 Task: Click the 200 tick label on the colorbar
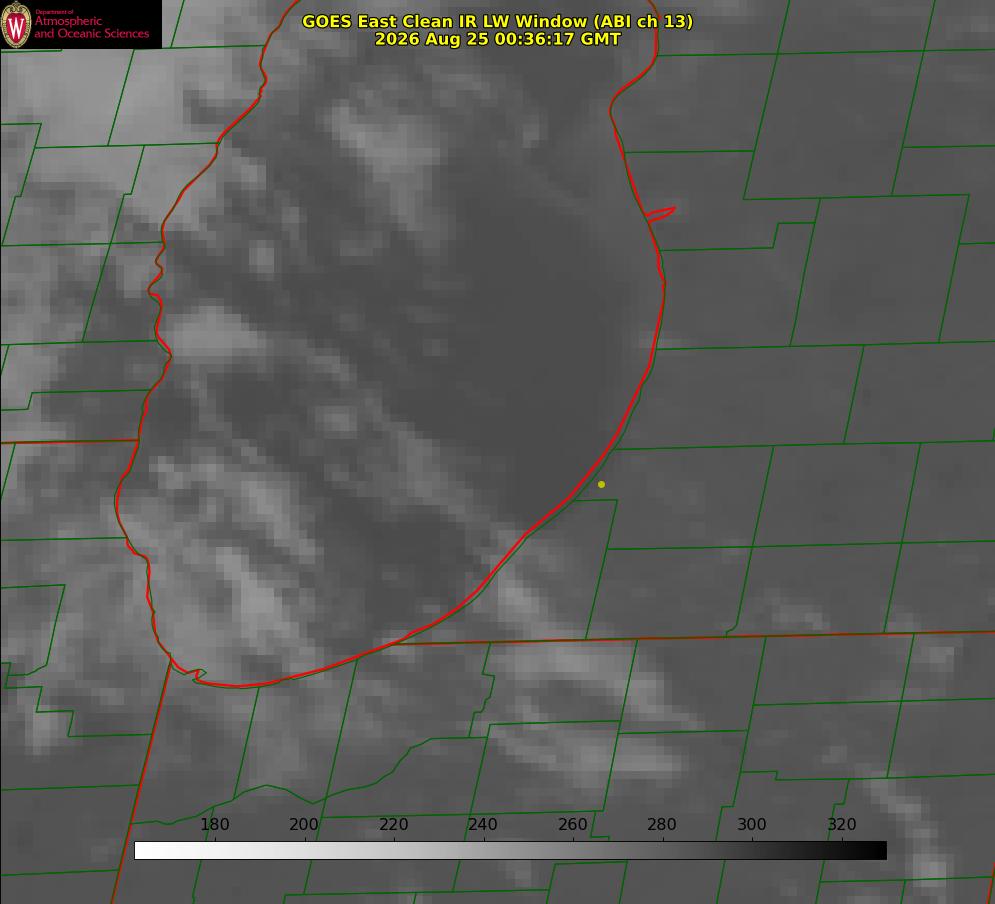point(304,824)
